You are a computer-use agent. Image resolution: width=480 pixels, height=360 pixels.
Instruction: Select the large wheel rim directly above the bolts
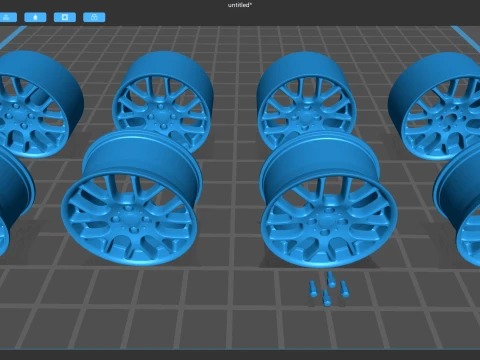tap(328, 200)
